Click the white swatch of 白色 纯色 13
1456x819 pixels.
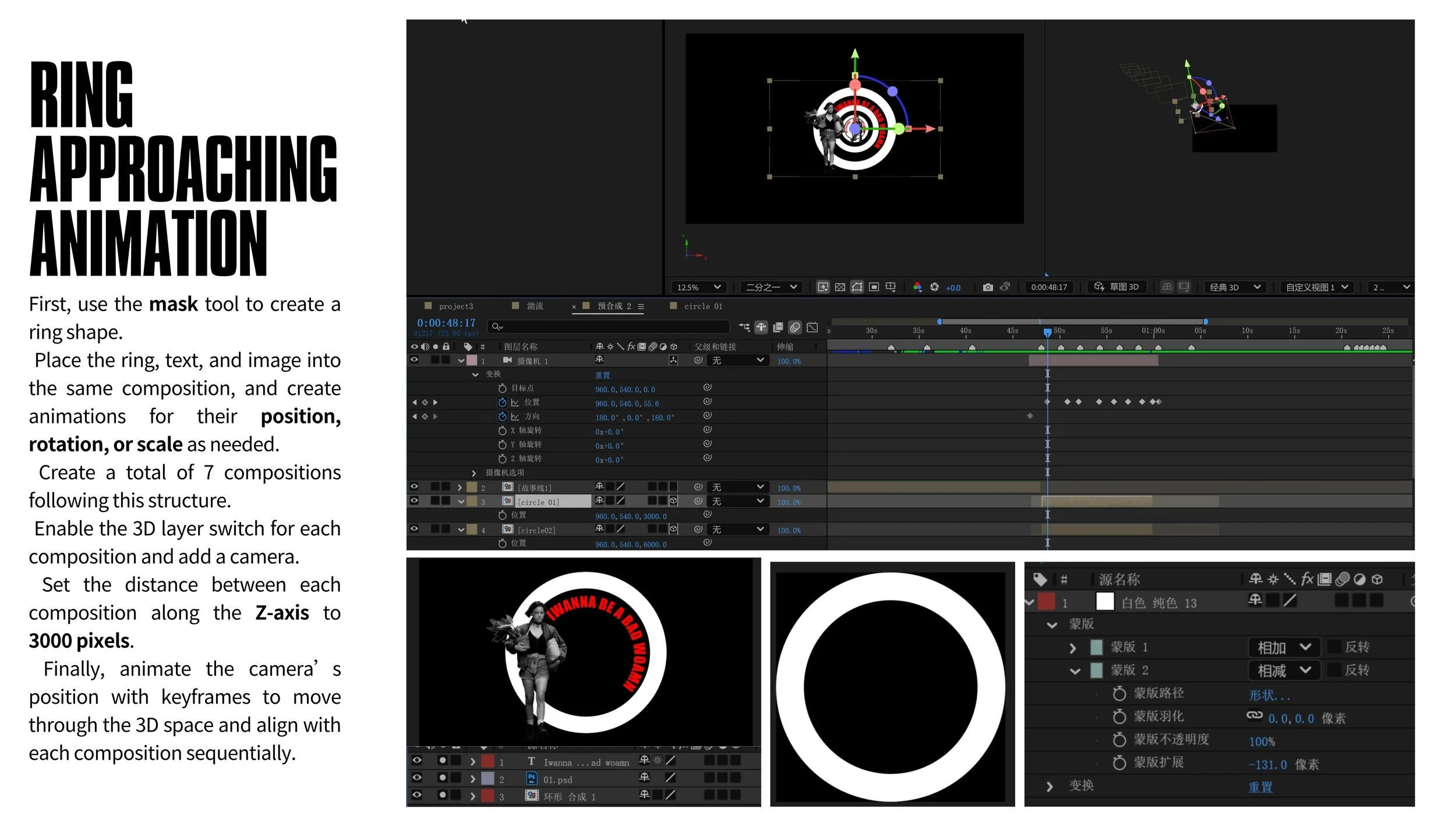tap(1104, 602)
